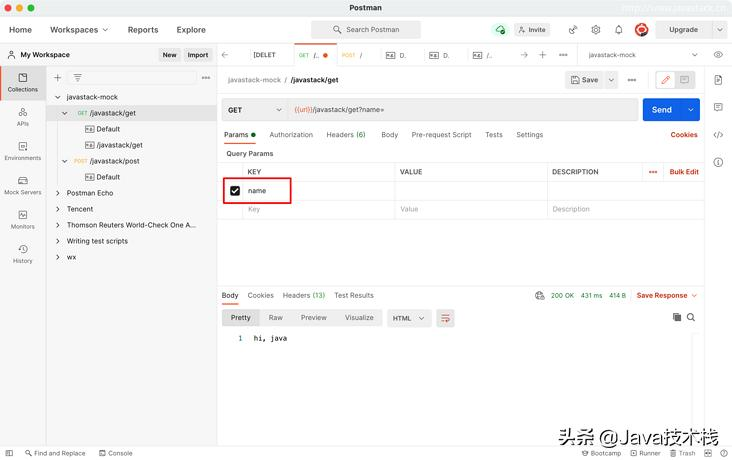Click the network globe icon next to 200 OK

click(x=540, y=295)
